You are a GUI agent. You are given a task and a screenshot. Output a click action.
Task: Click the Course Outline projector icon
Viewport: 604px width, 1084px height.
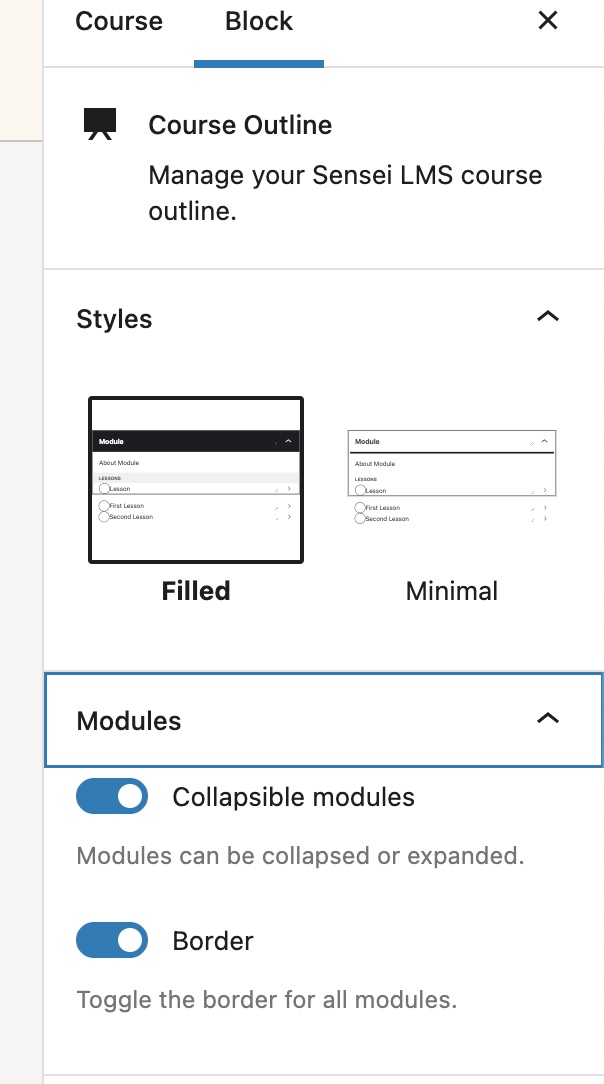point(97,123)
